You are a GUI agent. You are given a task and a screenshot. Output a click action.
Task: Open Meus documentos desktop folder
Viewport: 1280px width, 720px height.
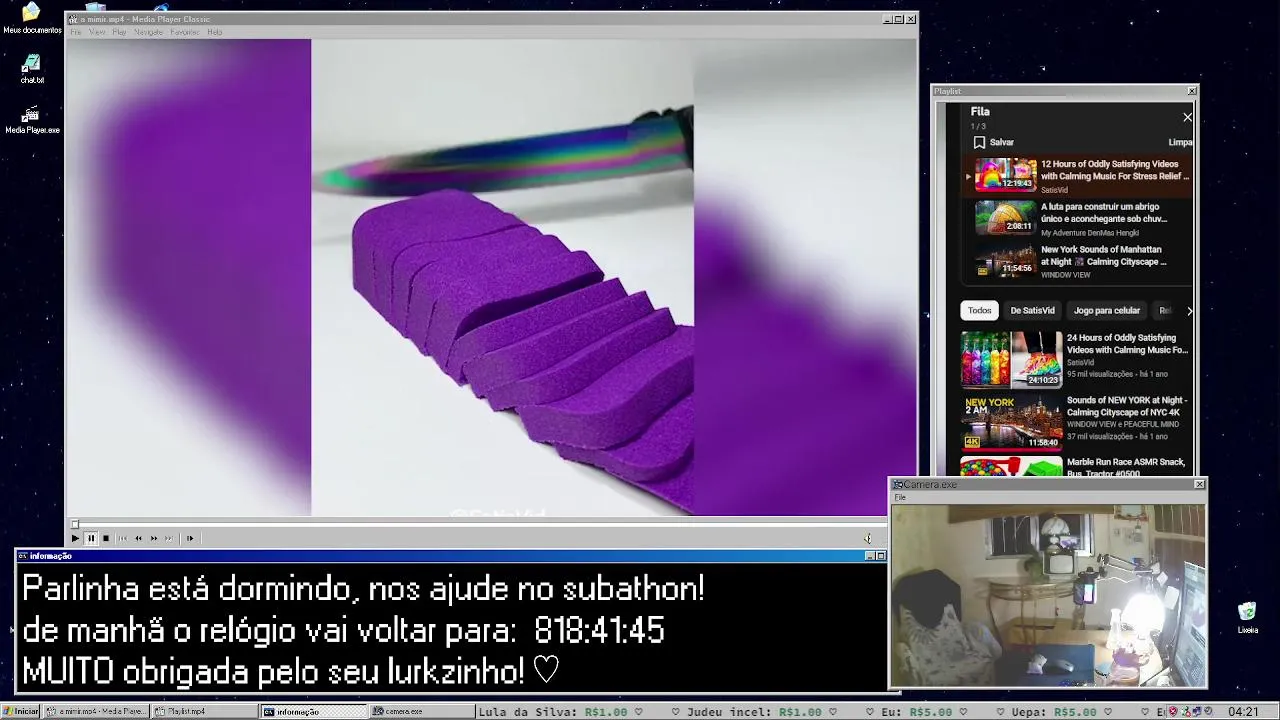[x=31, y=19]
